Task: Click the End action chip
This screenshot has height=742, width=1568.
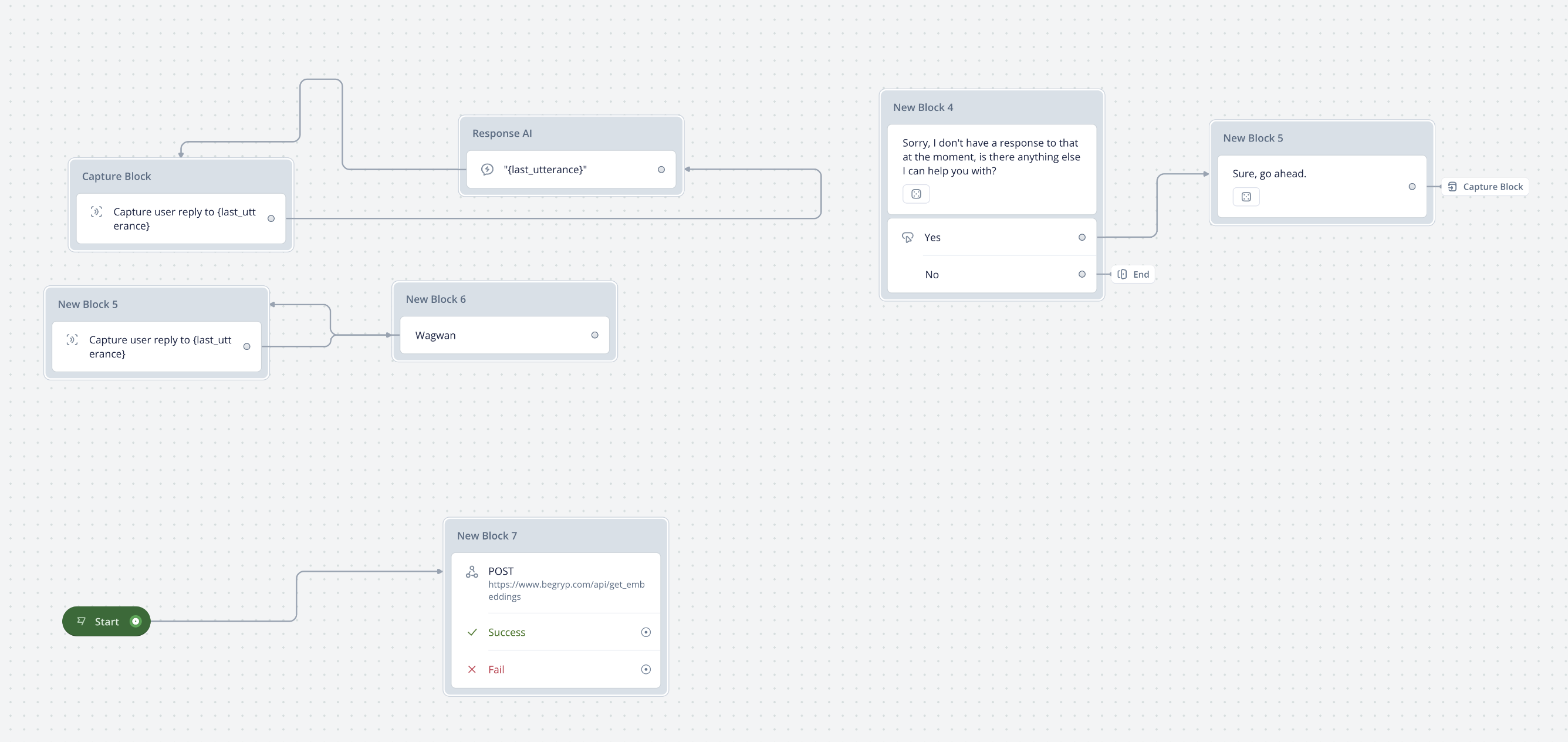Action: pos(1133,275)
